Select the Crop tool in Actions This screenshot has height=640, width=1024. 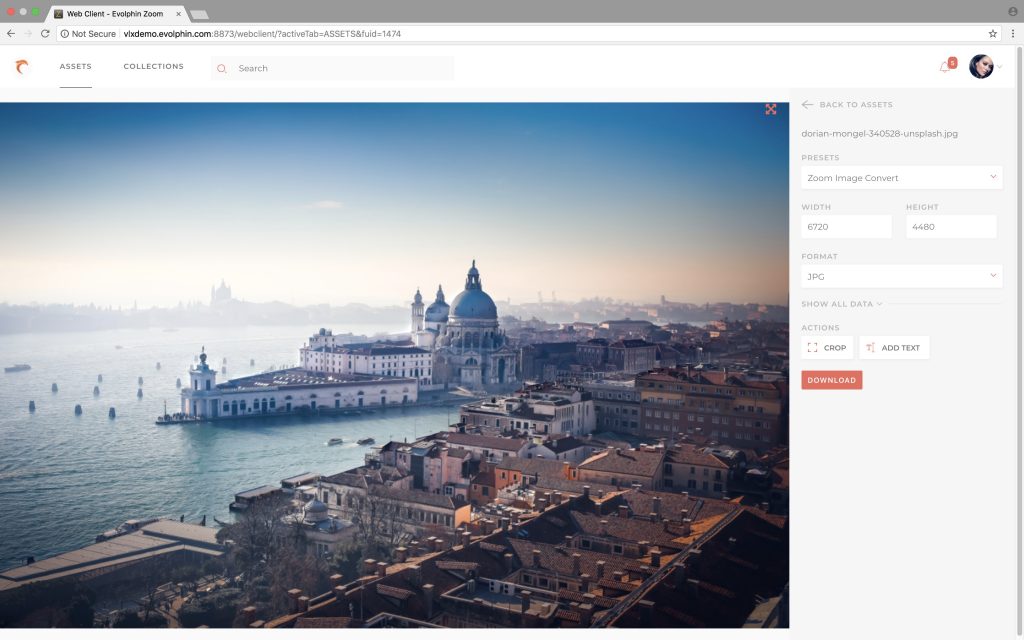828,347
